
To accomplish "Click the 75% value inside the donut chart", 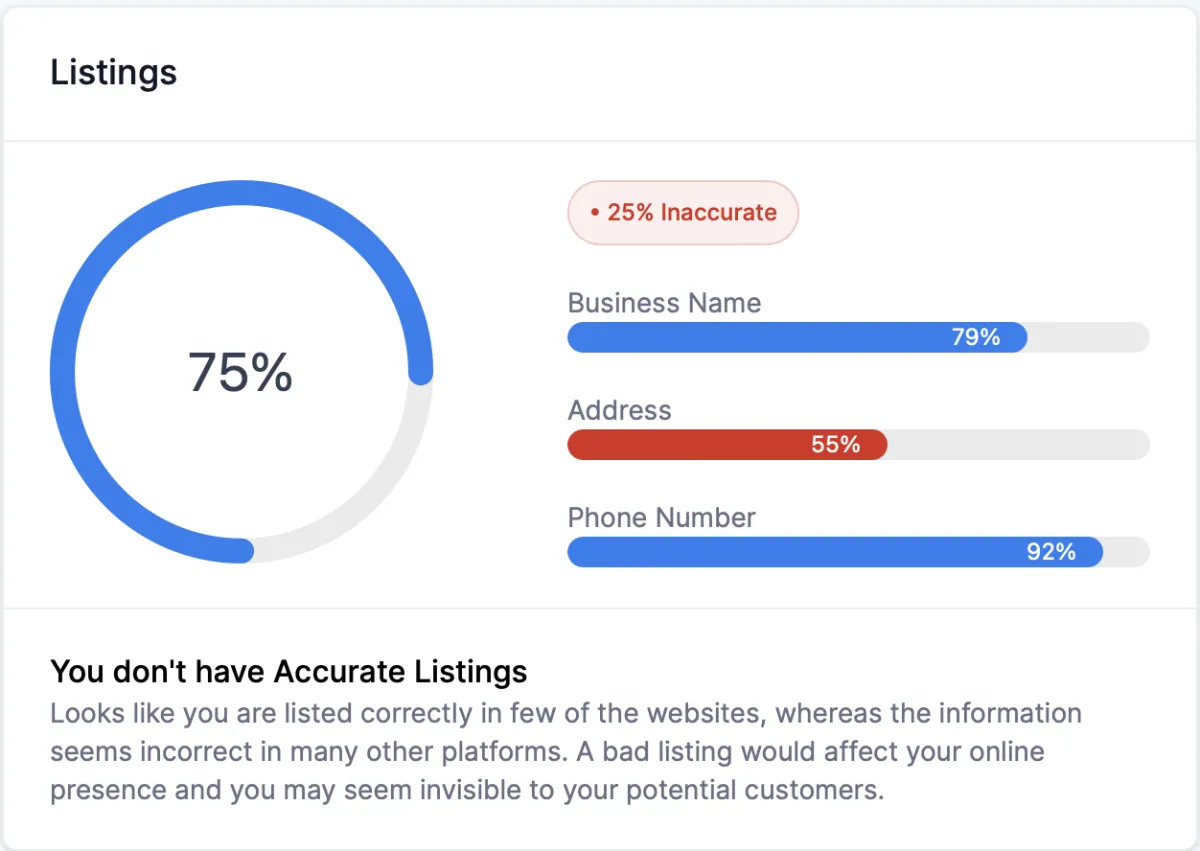I will pos(240,372).
